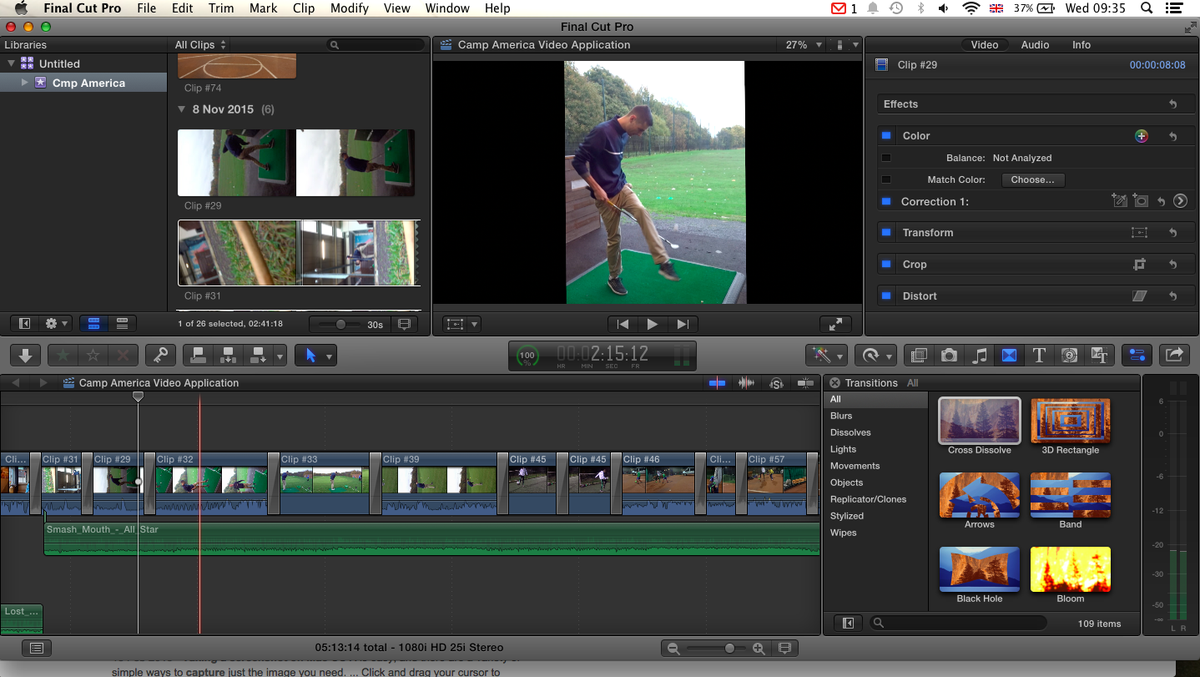
Task: Toggle the solo clip icon above the timeline
Action: (777, 383)
